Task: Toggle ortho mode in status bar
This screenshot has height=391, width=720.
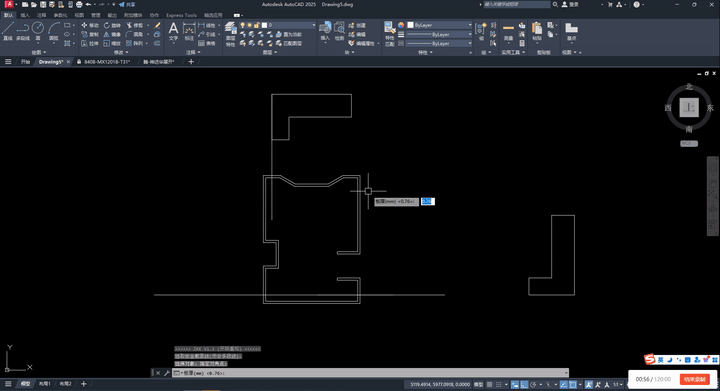Action: point(524,385)
